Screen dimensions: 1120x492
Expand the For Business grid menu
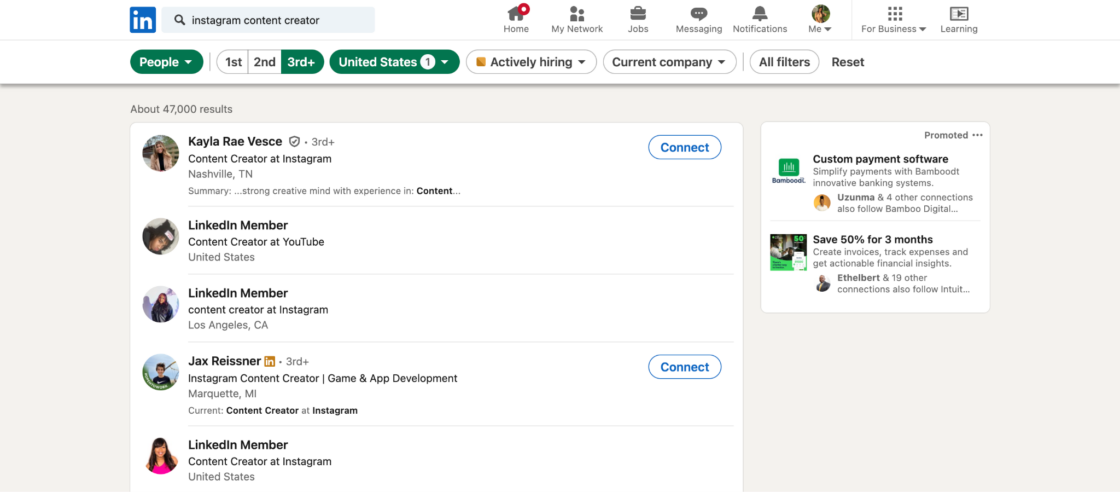pyautogui.click(x=894, y=20)
